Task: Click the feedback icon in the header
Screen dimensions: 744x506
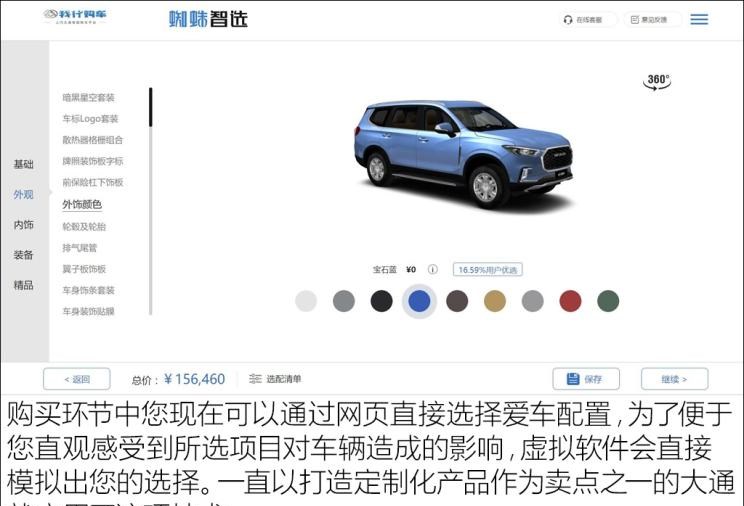Action: 634,19
